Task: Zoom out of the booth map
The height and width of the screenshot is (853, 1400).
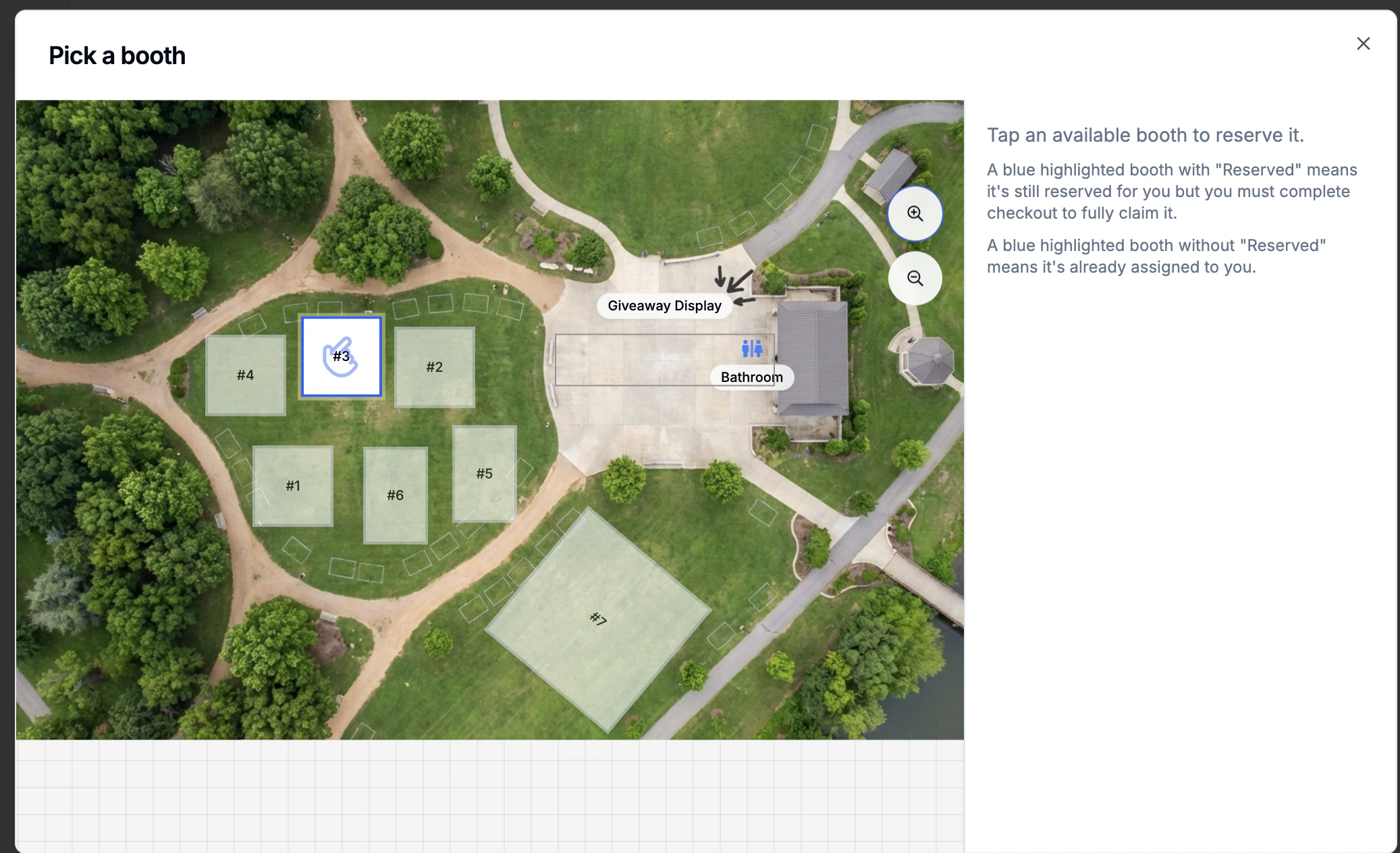Action: pos(915,278)
